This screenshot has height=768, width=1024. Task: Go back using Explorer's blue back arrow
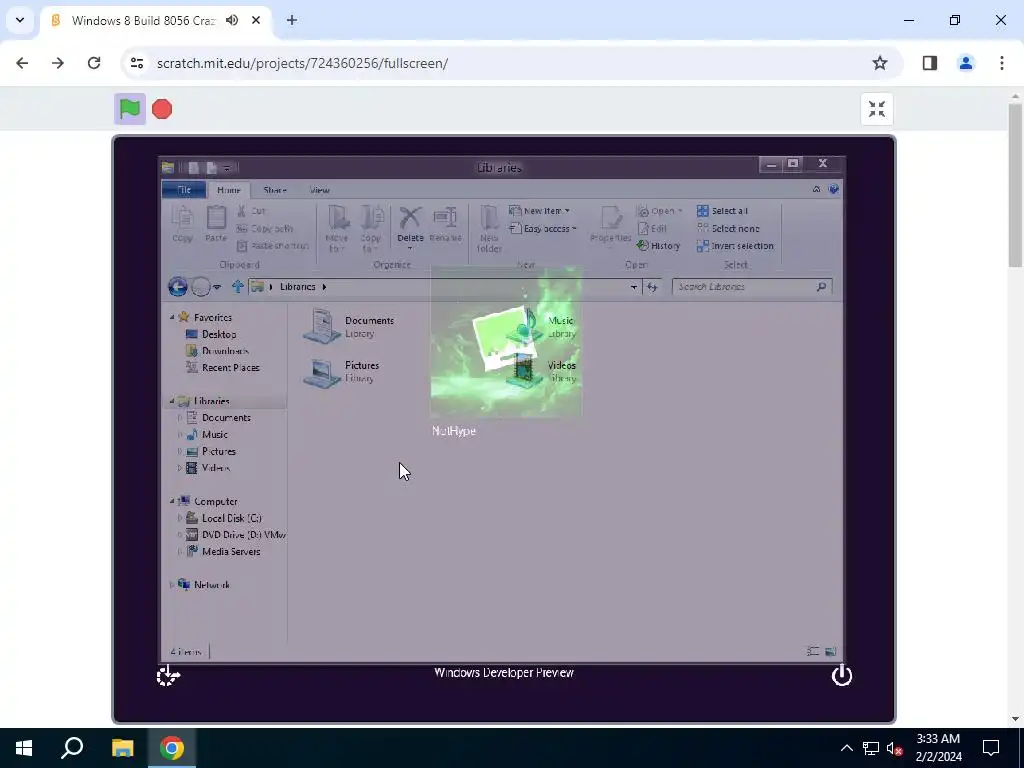(x=178, y=287)
